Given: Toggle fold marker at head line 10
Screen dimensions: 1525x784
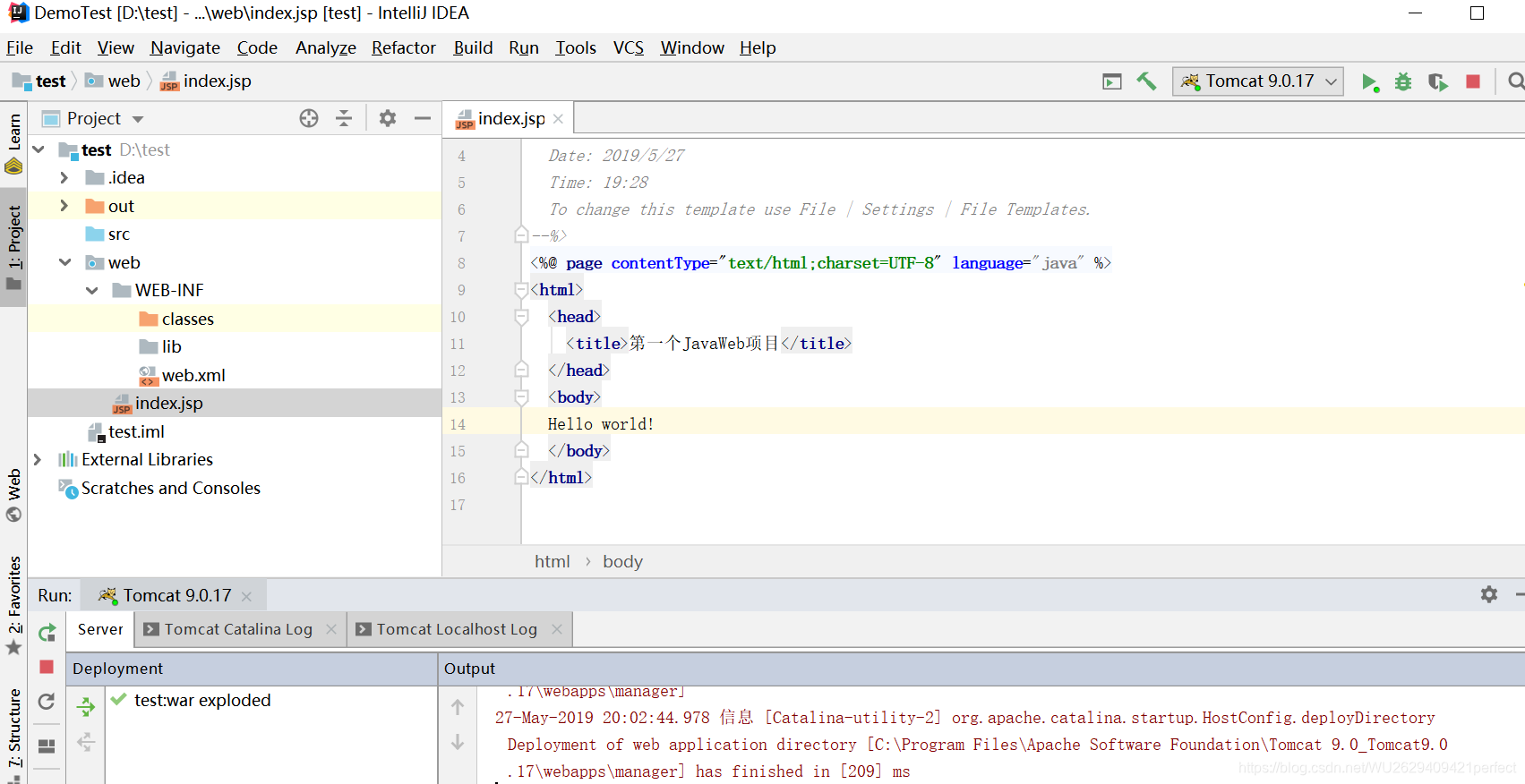Looking at the screenshot, I should tap(521, 317).
